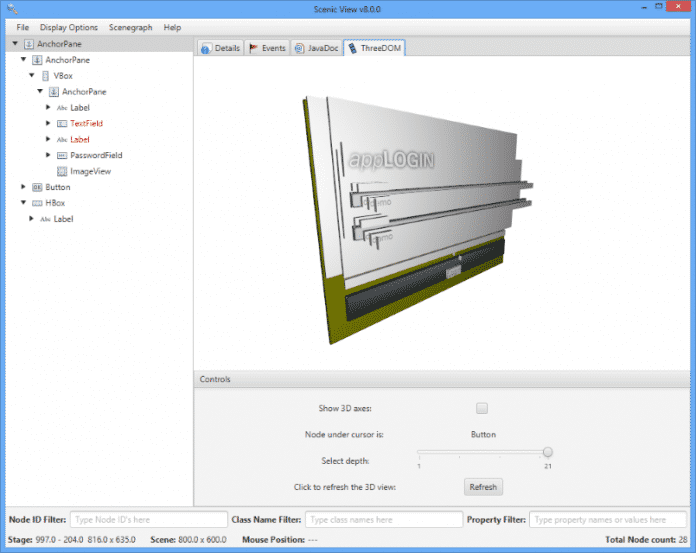Expand the PasswordField tree node
696x553 pixels.
click(48, 155)
